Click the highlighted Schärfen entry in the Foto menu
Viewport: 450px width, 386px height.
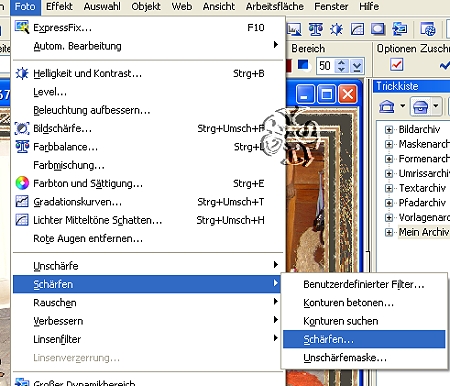[x=148, y=284]
